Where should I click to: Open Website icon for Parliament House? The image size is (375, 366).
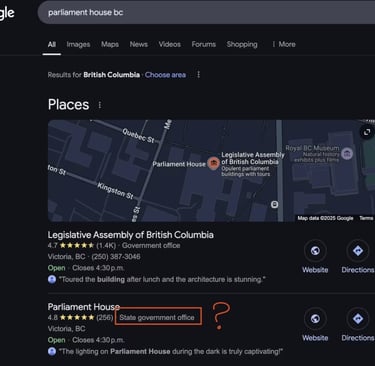coord(315,319)
